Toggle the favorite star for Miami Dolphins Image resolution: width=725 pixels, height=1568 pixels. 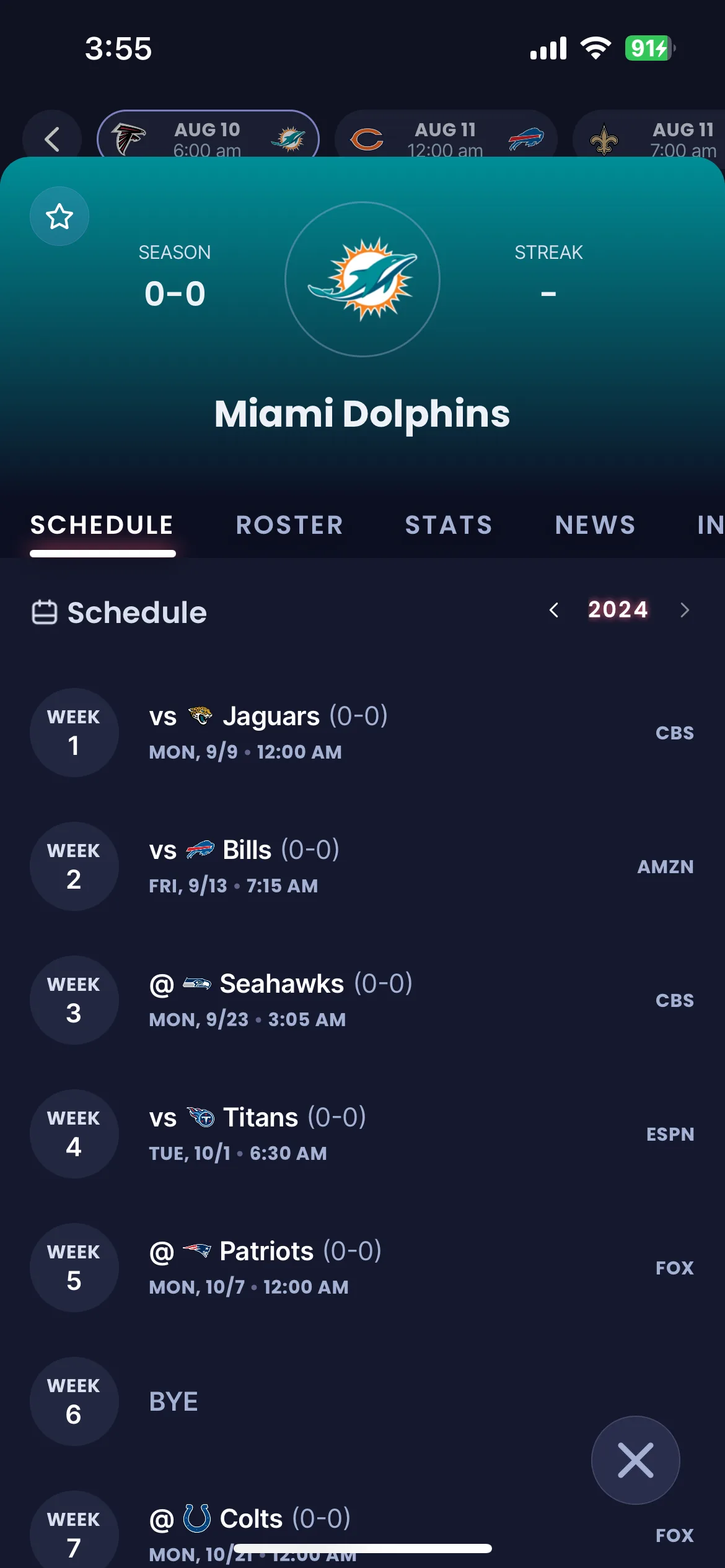[59, 216]
